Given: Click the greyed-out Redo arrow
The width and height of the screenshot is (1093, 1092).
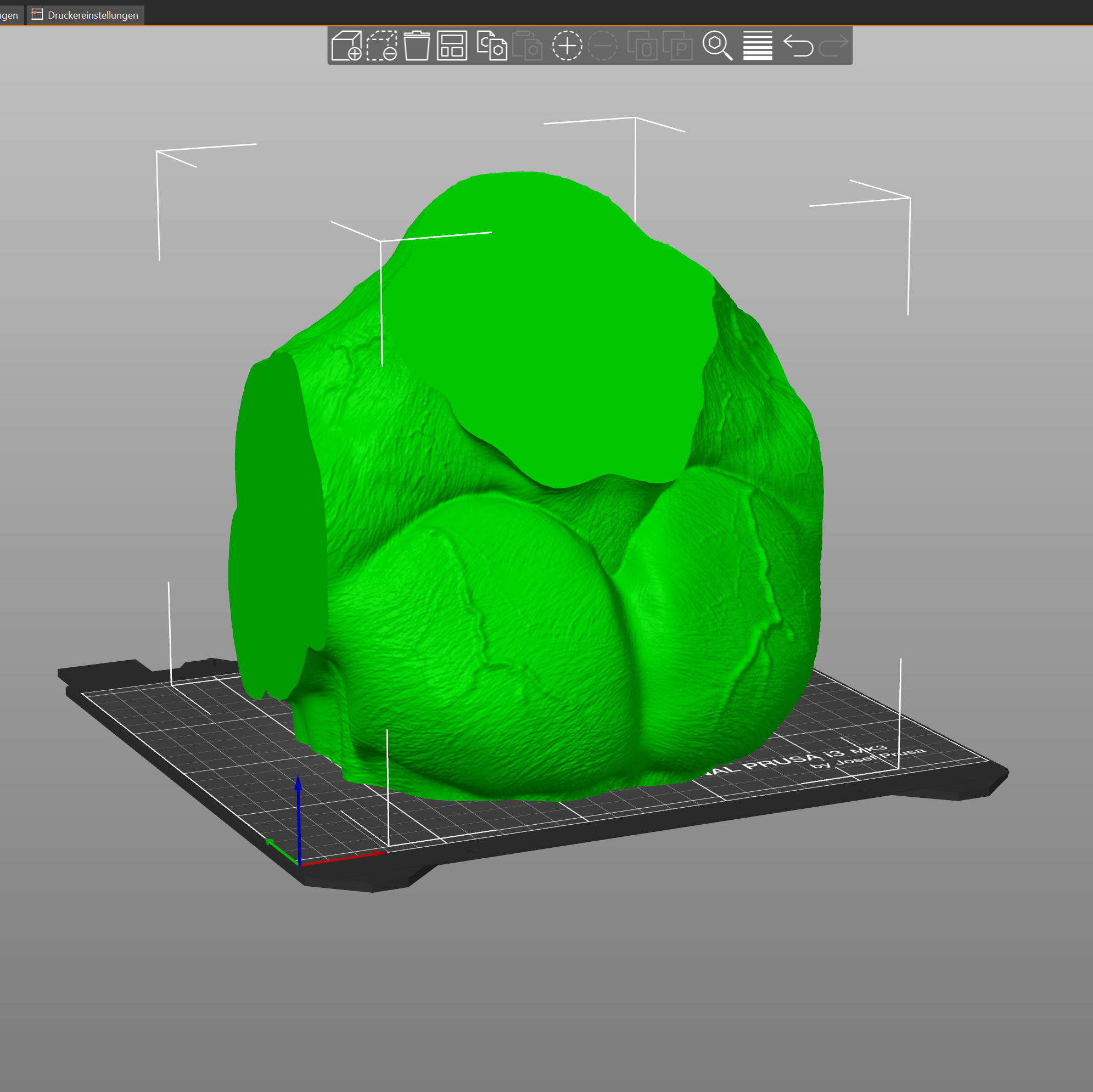Looking at the screenshot, I should tap(833, 46).
